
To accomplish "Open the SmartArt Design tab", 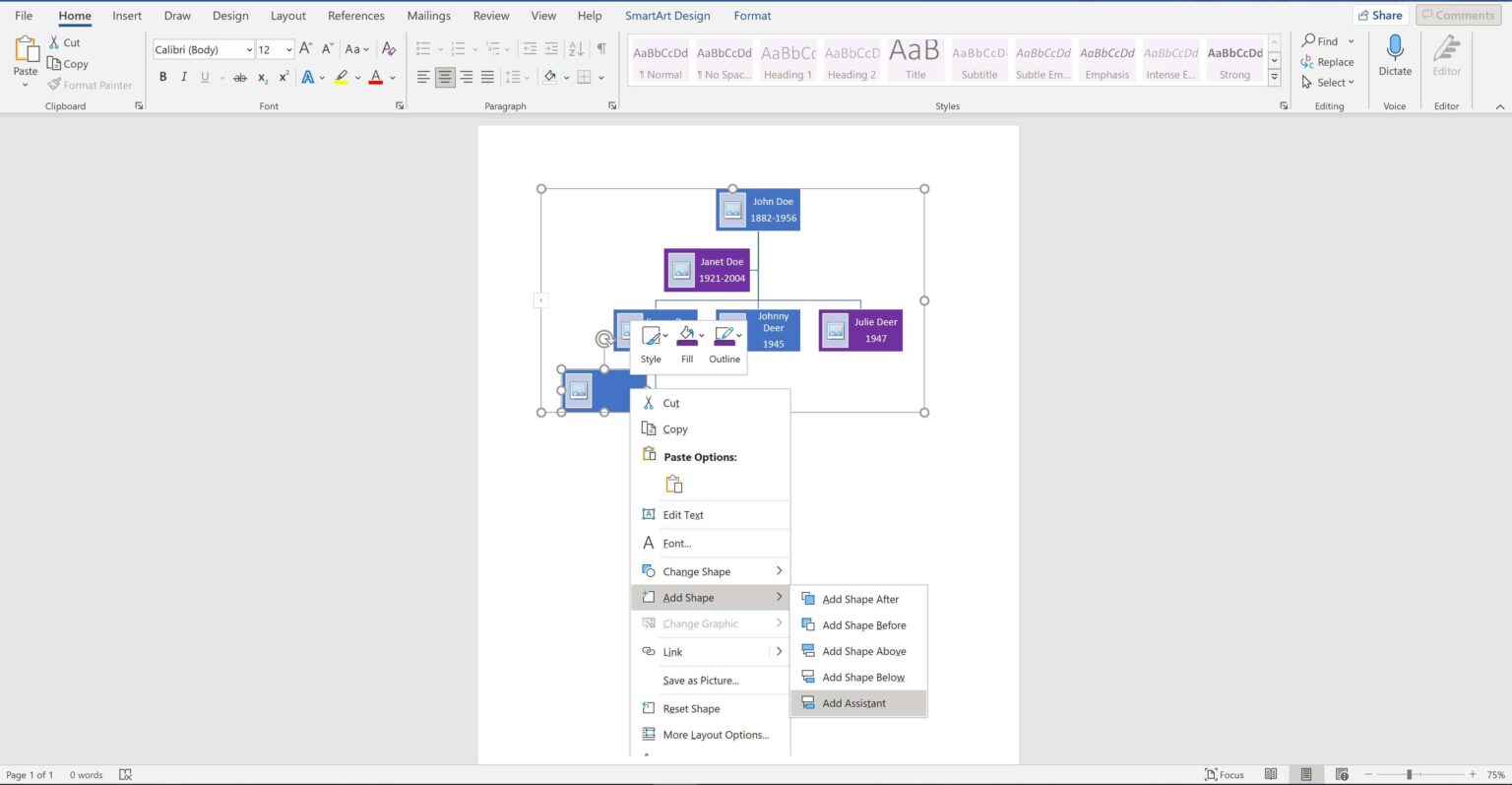I will point(667,16).
